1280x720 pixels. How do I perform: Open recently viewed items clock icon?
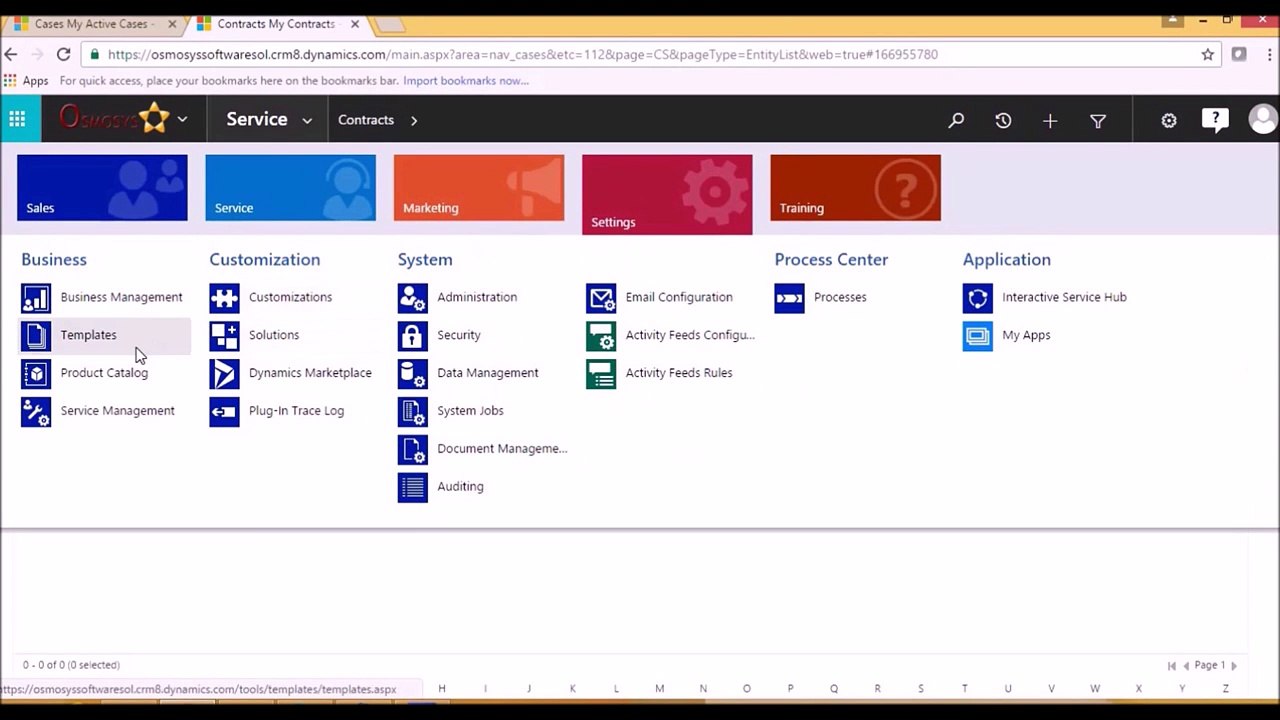tap(1003, 120)
